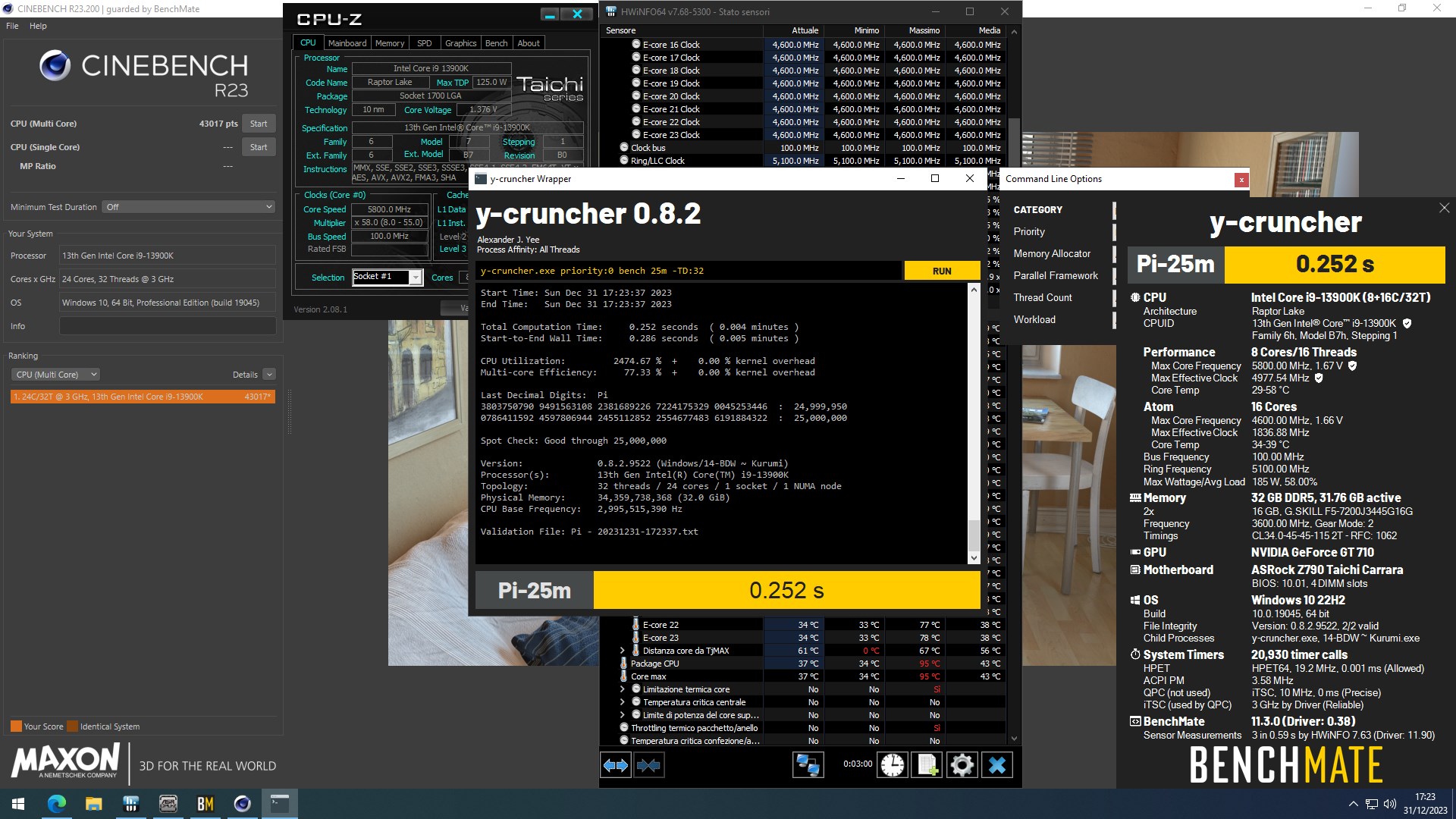Switch to ASRock CPU-Z via taskbar icon
The image size is (1456, 819).
click(x=168, y=804)
